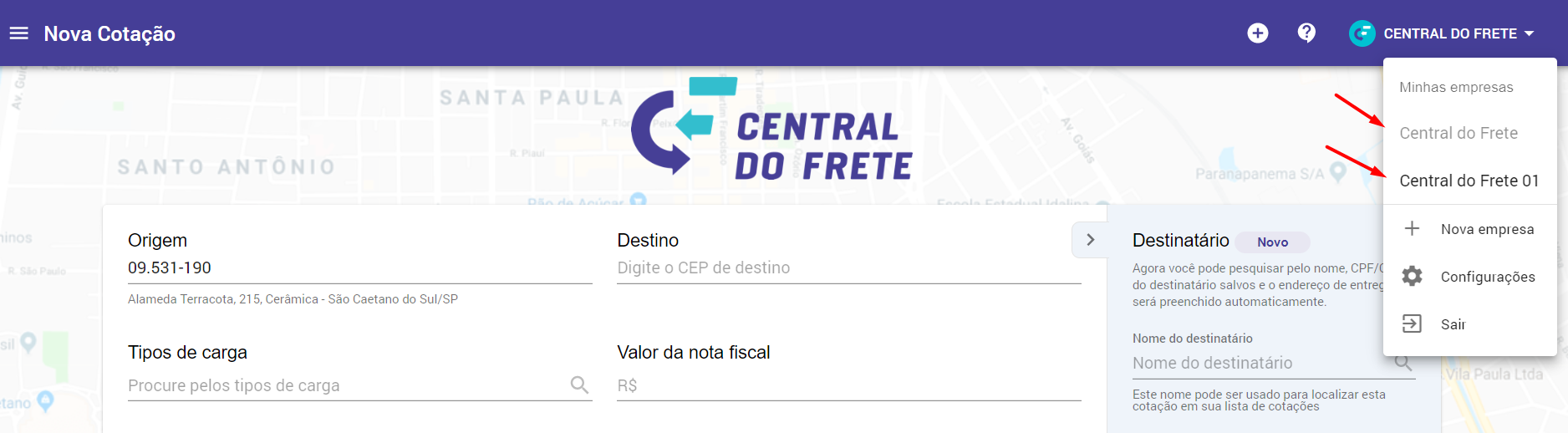Click the plus circle icon in header
The width and height of the screenshot is (1568, 433).
click(x=1257, y=33)
